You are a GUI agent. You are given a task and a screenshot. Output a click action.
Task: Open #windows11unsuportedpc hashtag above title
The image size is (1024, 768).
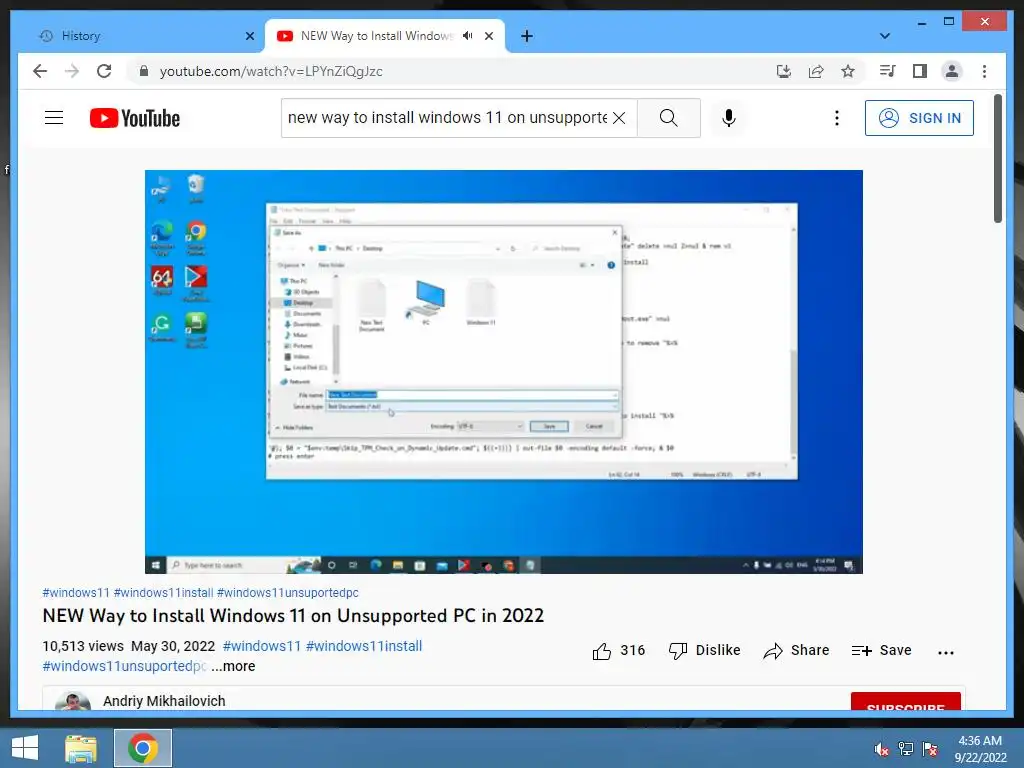[x=287, y=593]
